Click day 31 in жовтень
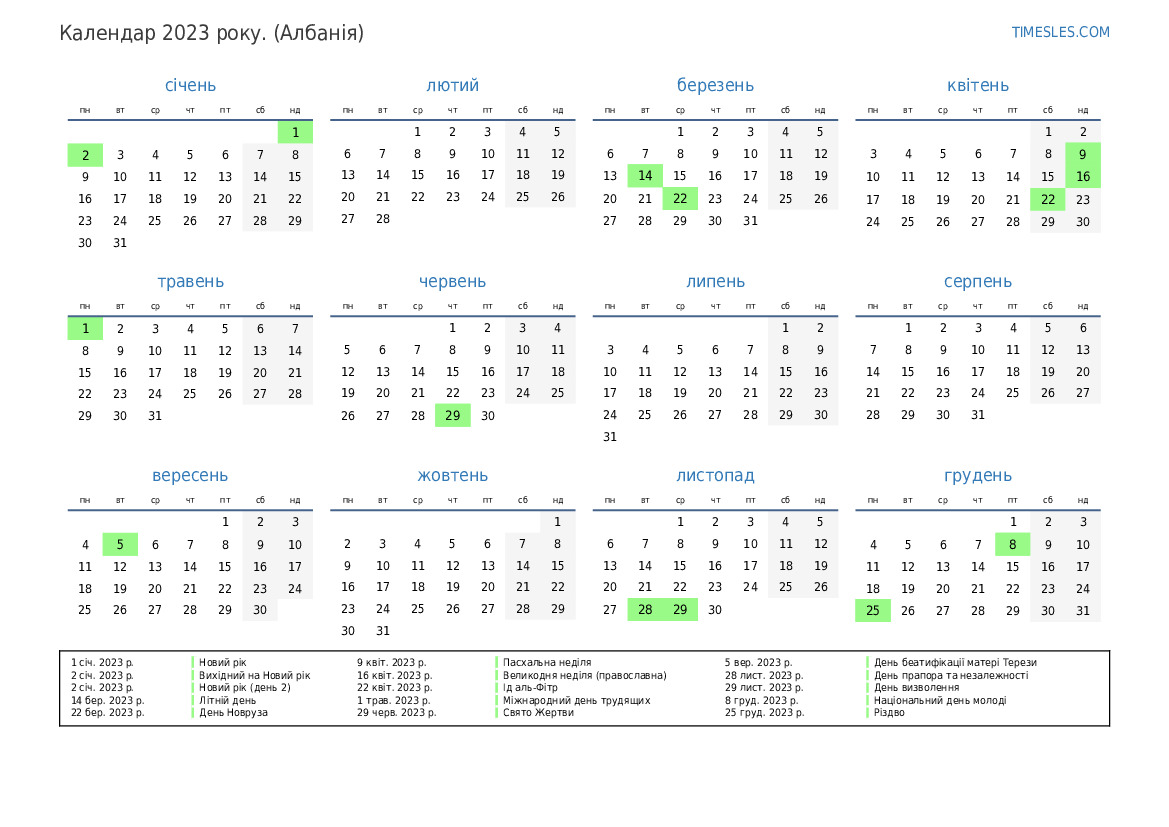 point(382,631)
